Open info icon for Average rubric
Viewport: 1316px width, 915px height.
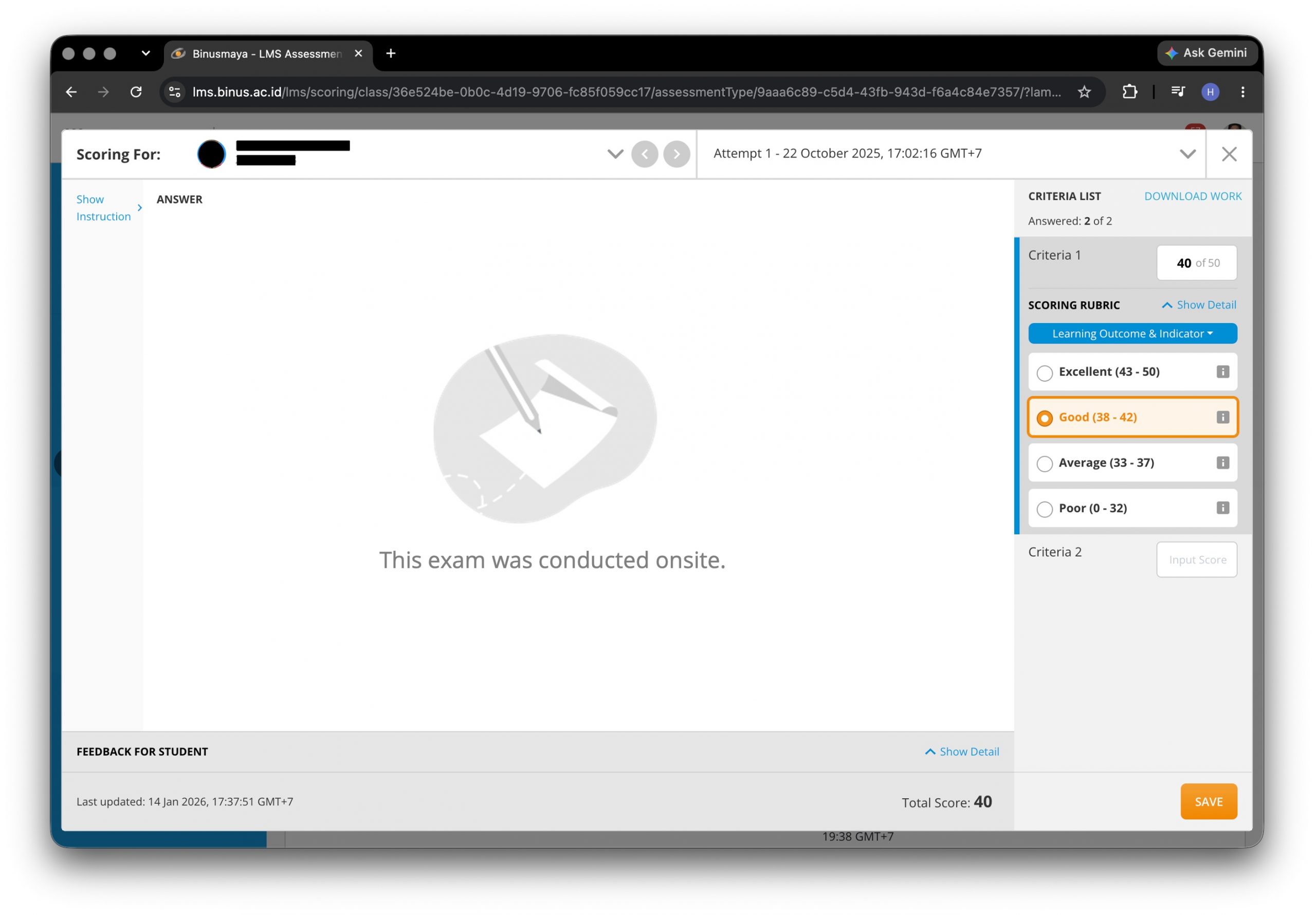(1222, 462)
